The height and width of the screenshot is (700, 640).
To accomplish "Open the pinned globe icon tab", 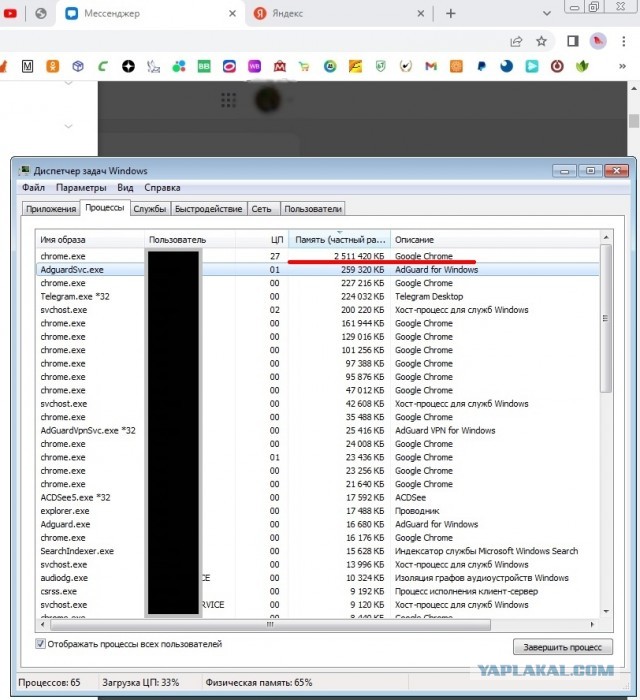I will [41, 13].
